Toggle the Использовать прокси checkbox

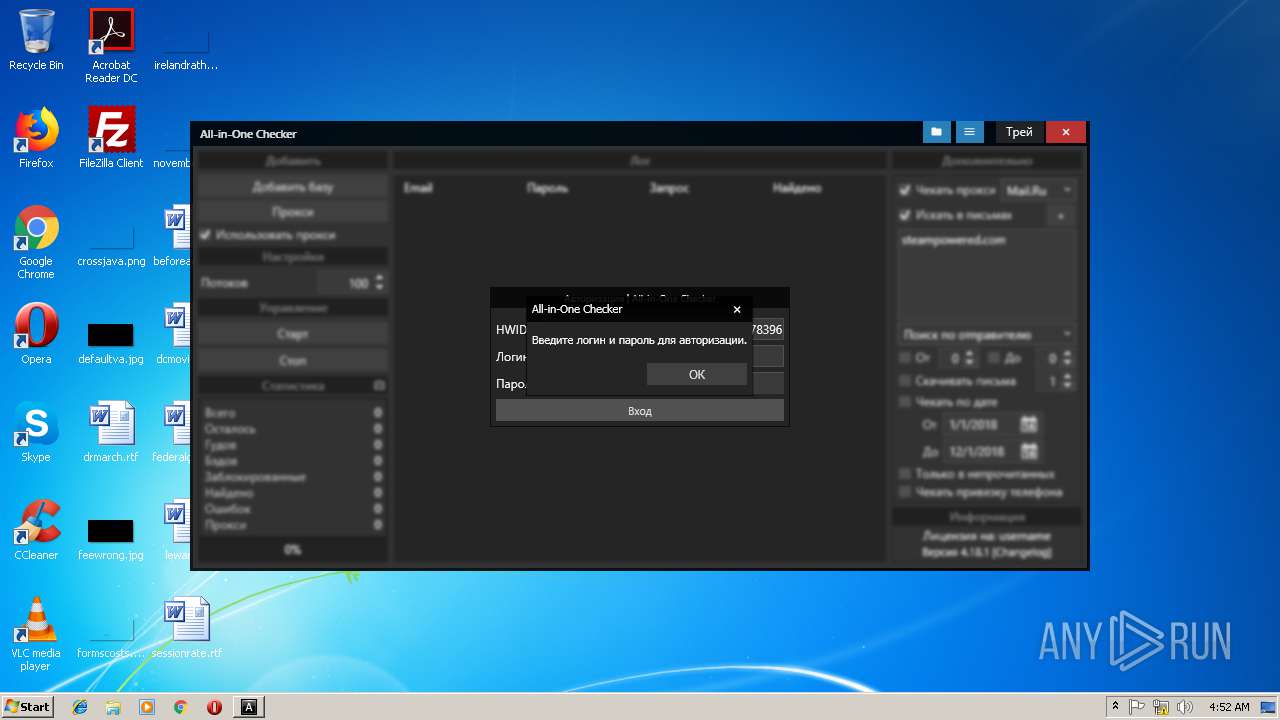click(x=205, y=235)
